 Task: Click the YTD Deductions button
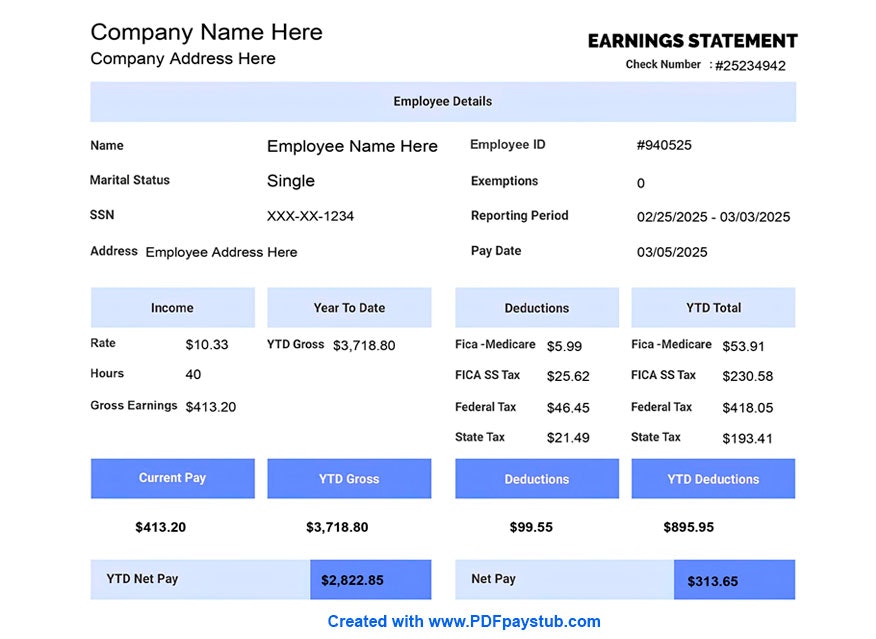[x=712, y=478]
